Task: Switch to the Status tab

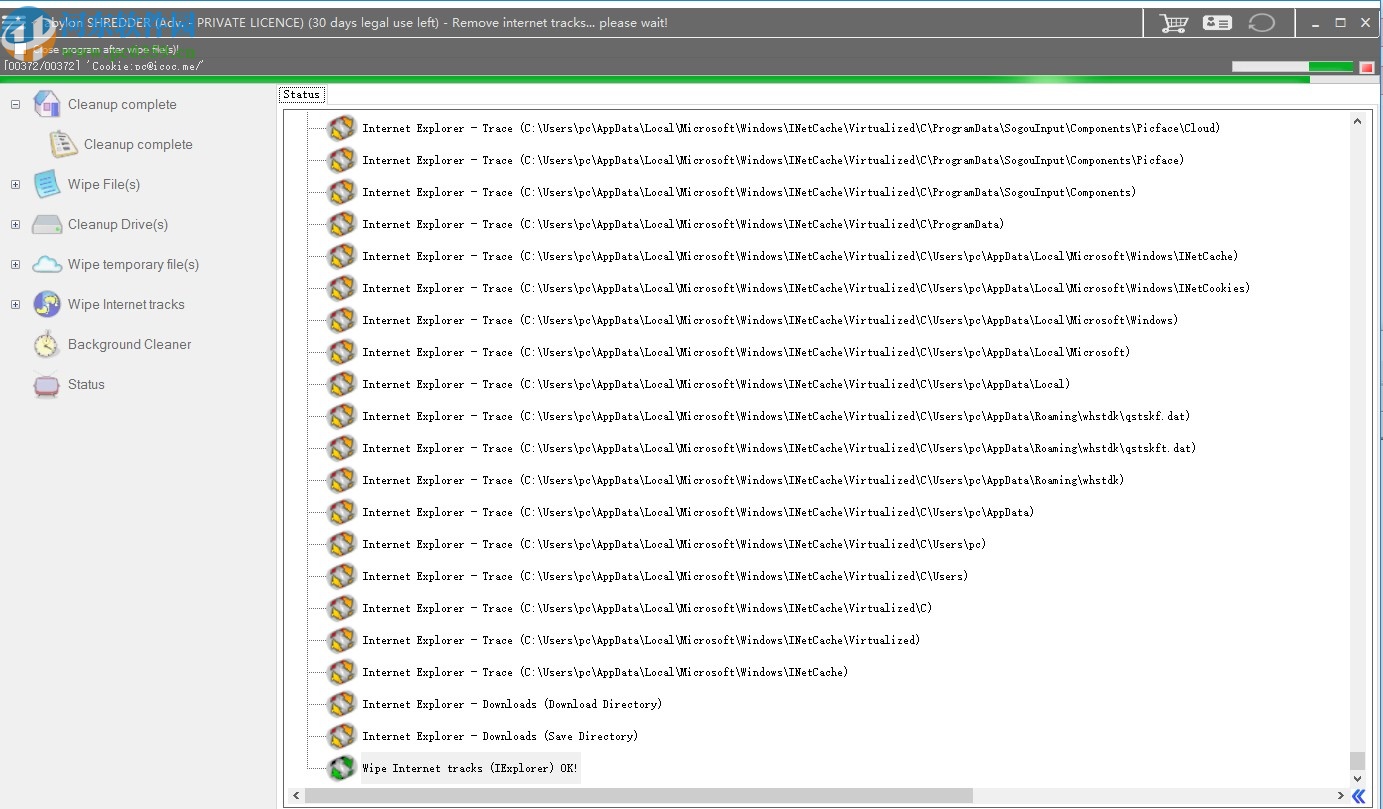Action: (301, 95)
